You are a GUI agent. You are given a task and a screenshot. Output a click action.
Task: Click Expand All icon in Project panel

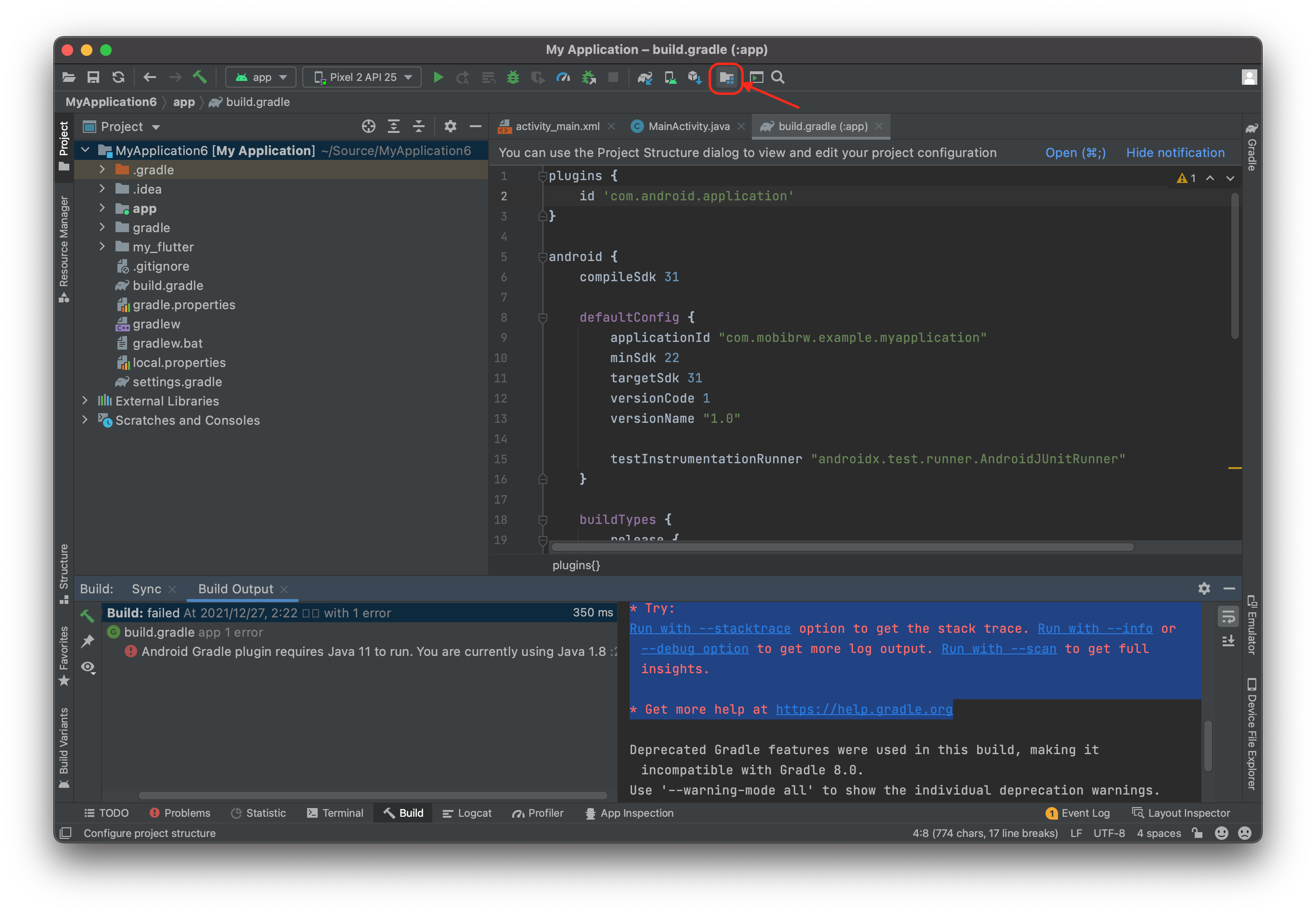(x=394, y=127)
